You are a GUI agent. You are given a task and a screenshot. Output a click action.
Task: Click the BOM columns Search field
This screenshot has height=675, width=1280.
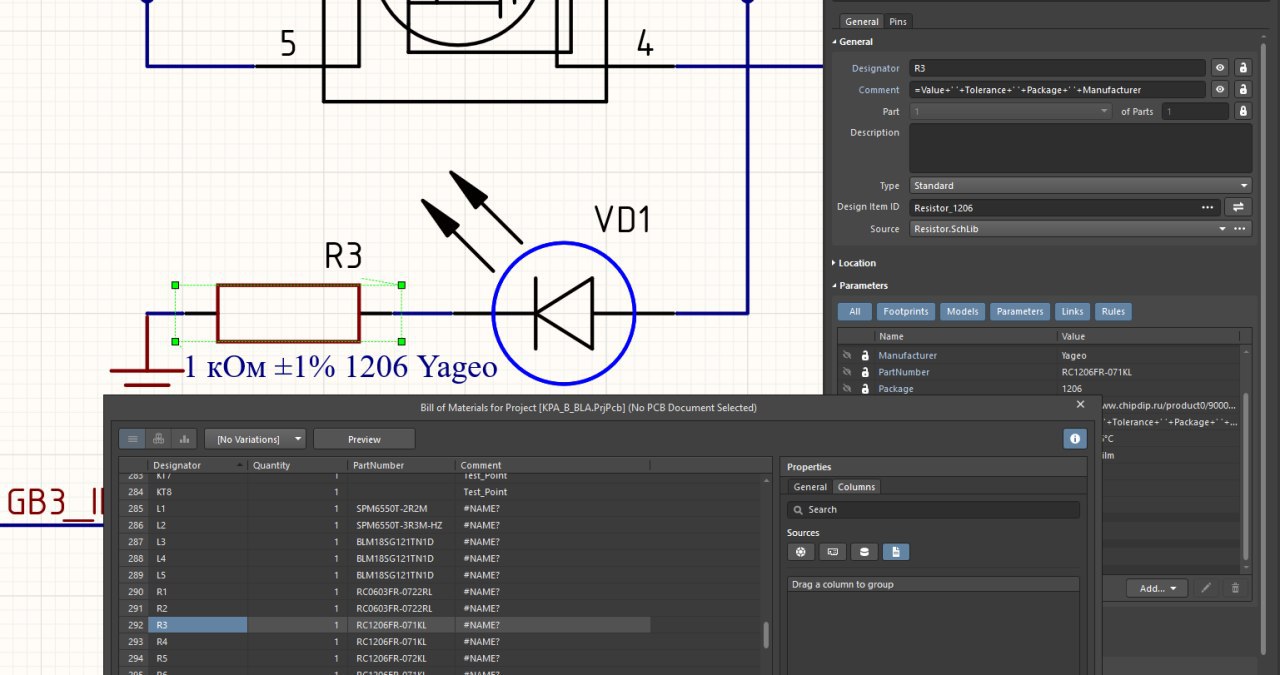pyautogui.click(x=933, y=509)
